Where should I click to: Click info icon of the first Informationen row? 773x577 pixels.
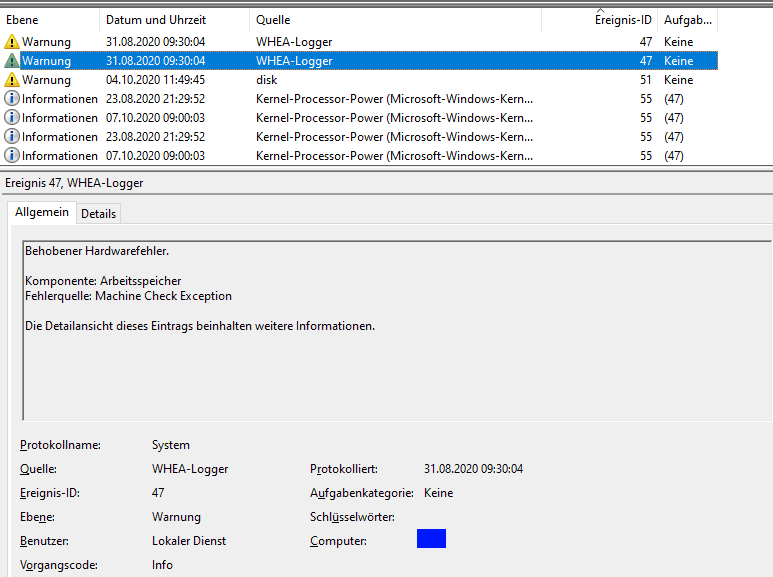click(x=12, y=99)
